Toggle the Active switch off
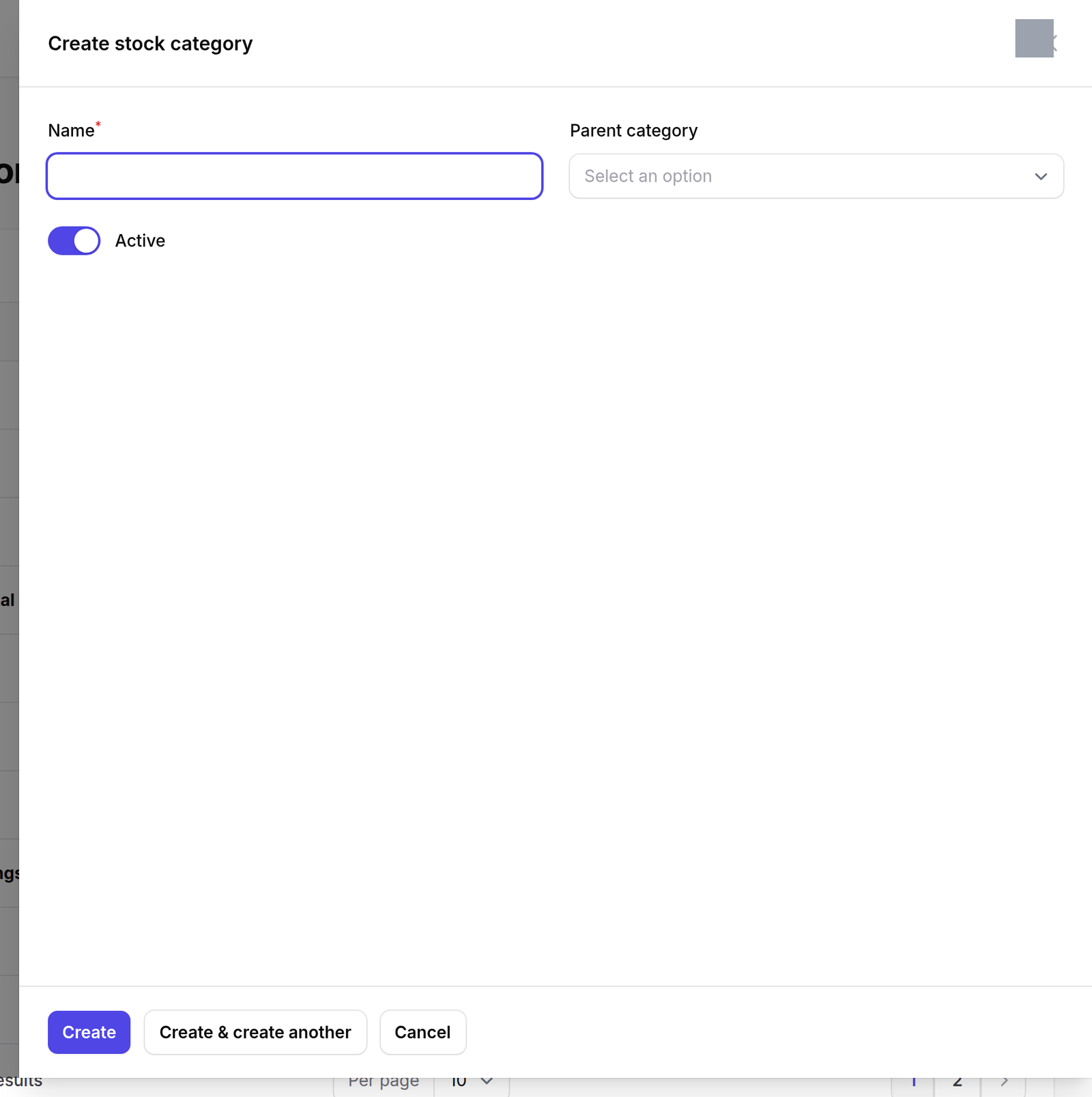 (x=74, y=241)
